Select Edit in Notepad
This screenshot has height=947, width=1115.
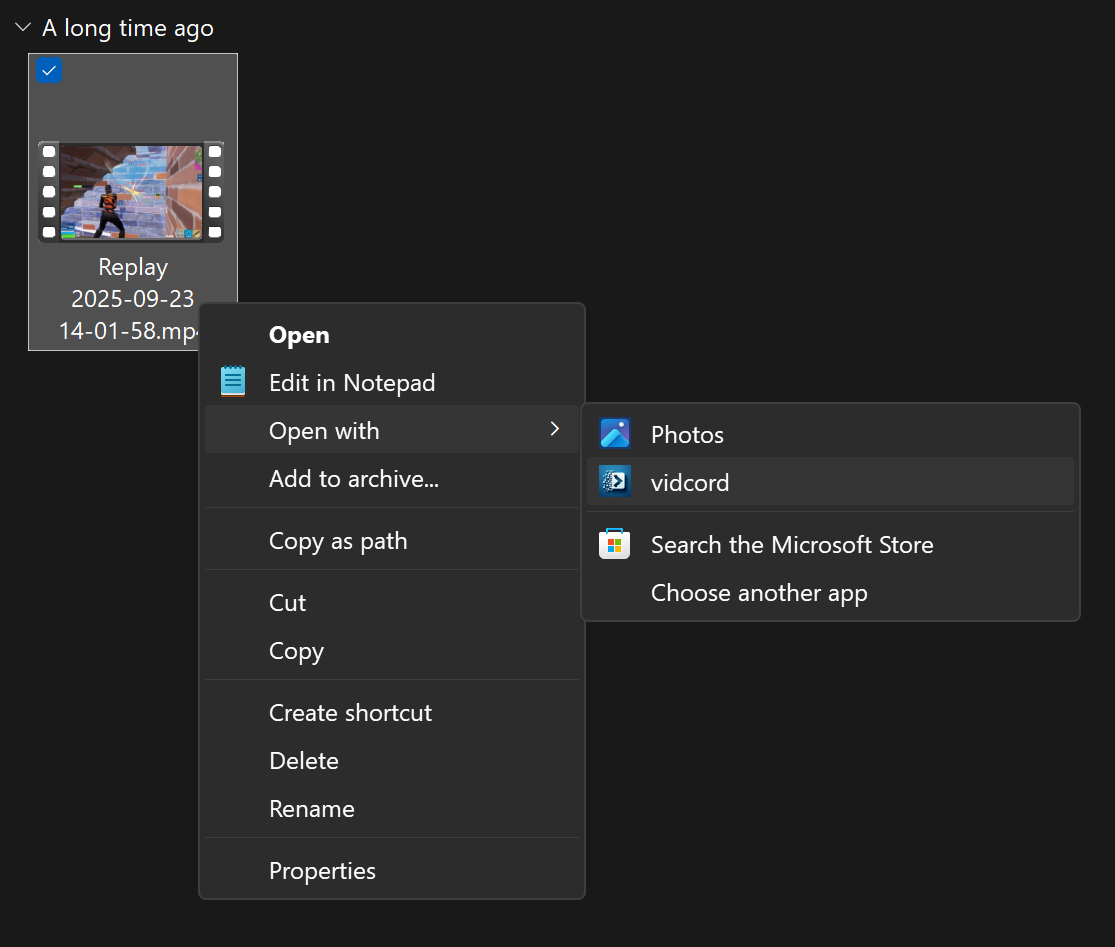tap(392, 382)
